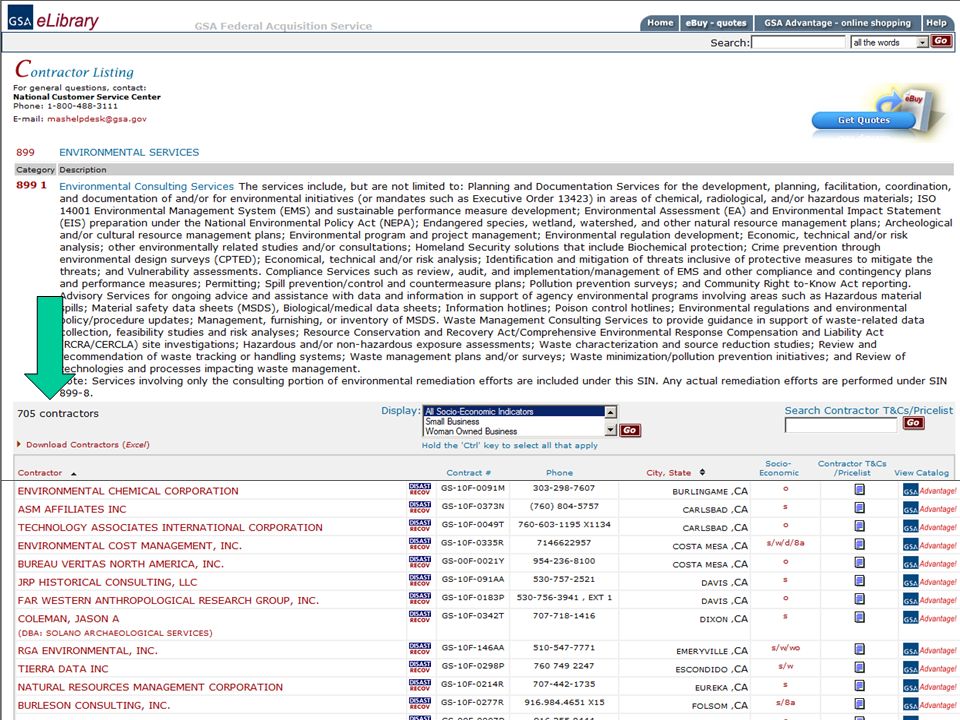
Task: Select Small Business in Display list
Action: click(513, 421)
